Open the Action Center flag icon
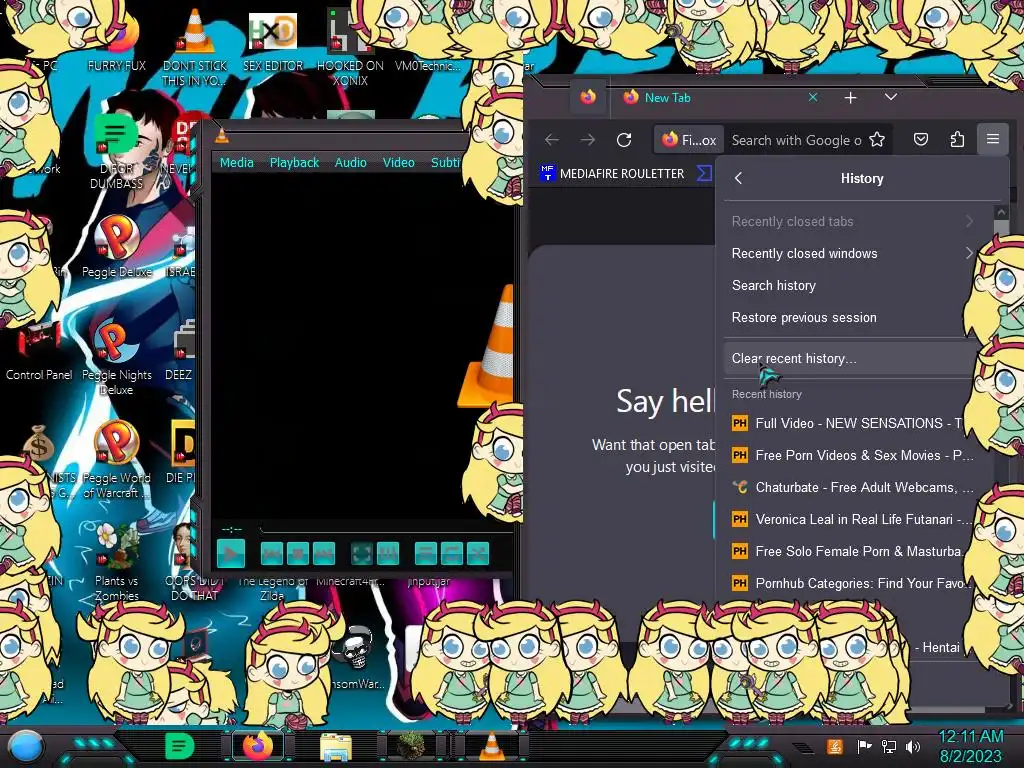 click(865, 746)
